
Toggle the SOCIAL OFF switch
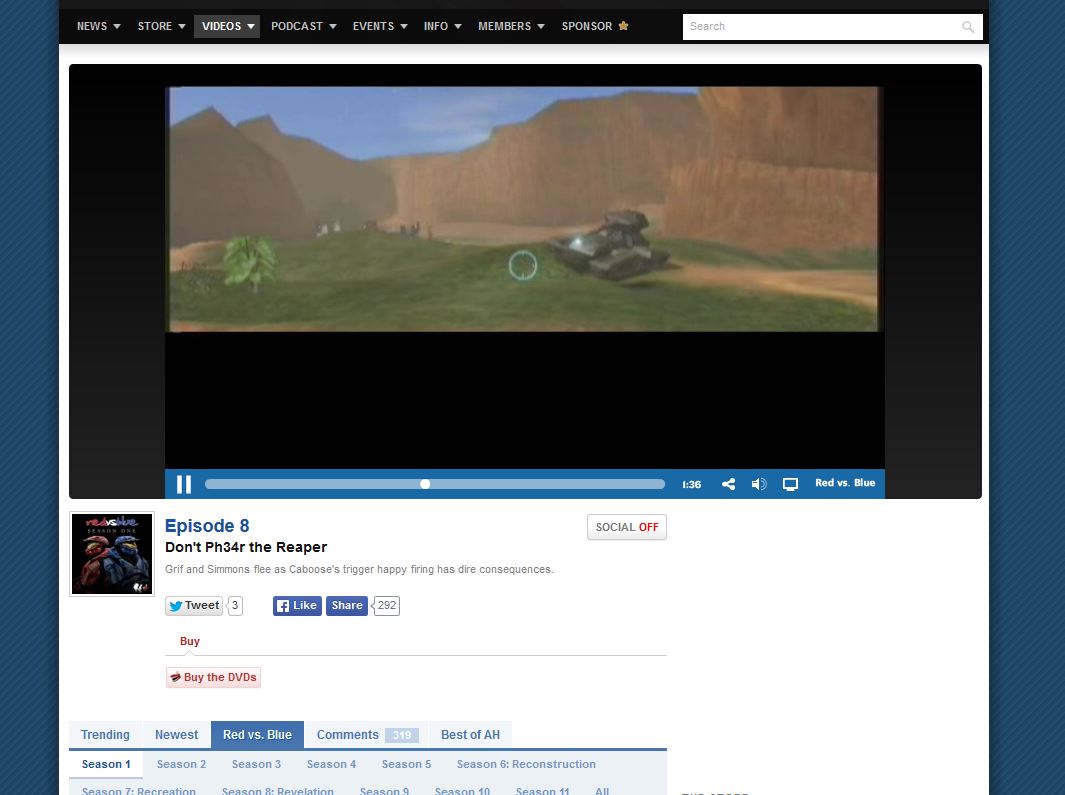point(626,527)
